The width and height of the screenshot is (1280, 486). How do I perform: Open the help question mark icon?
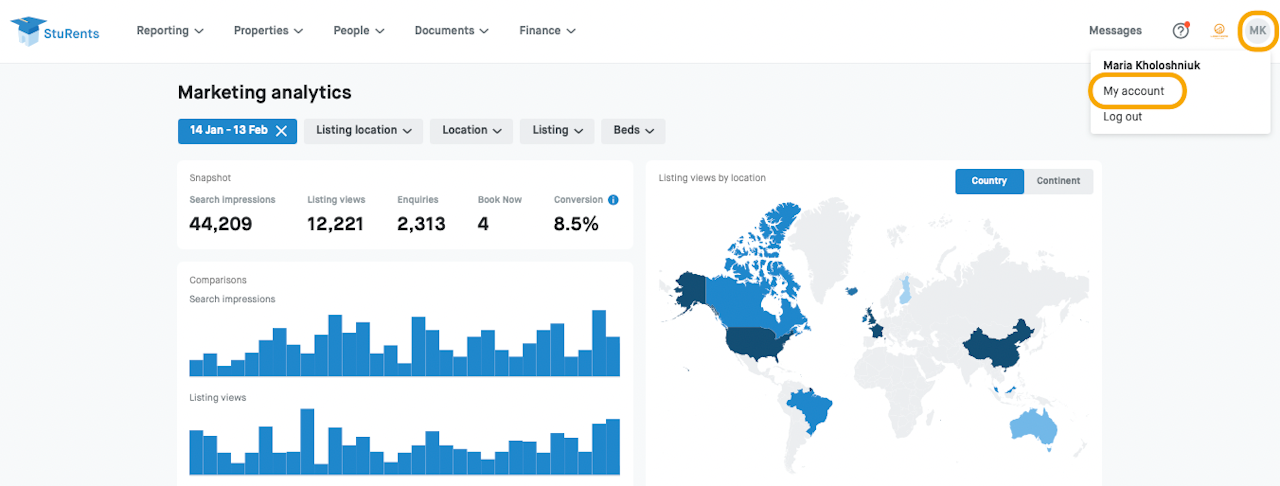pos(1181,31)
